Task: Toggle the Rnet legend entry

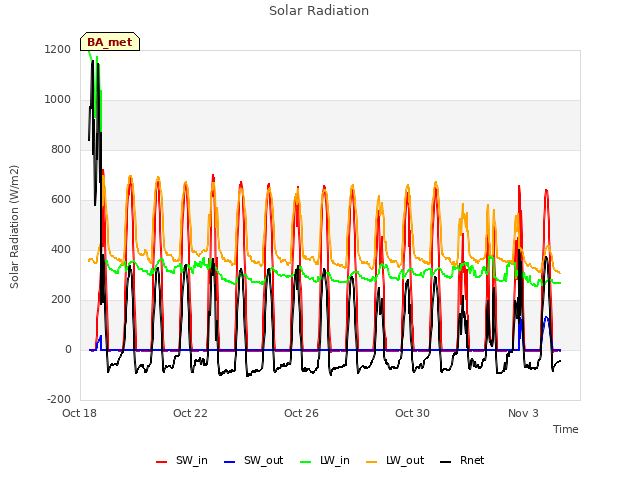Action: coord(462,460)
